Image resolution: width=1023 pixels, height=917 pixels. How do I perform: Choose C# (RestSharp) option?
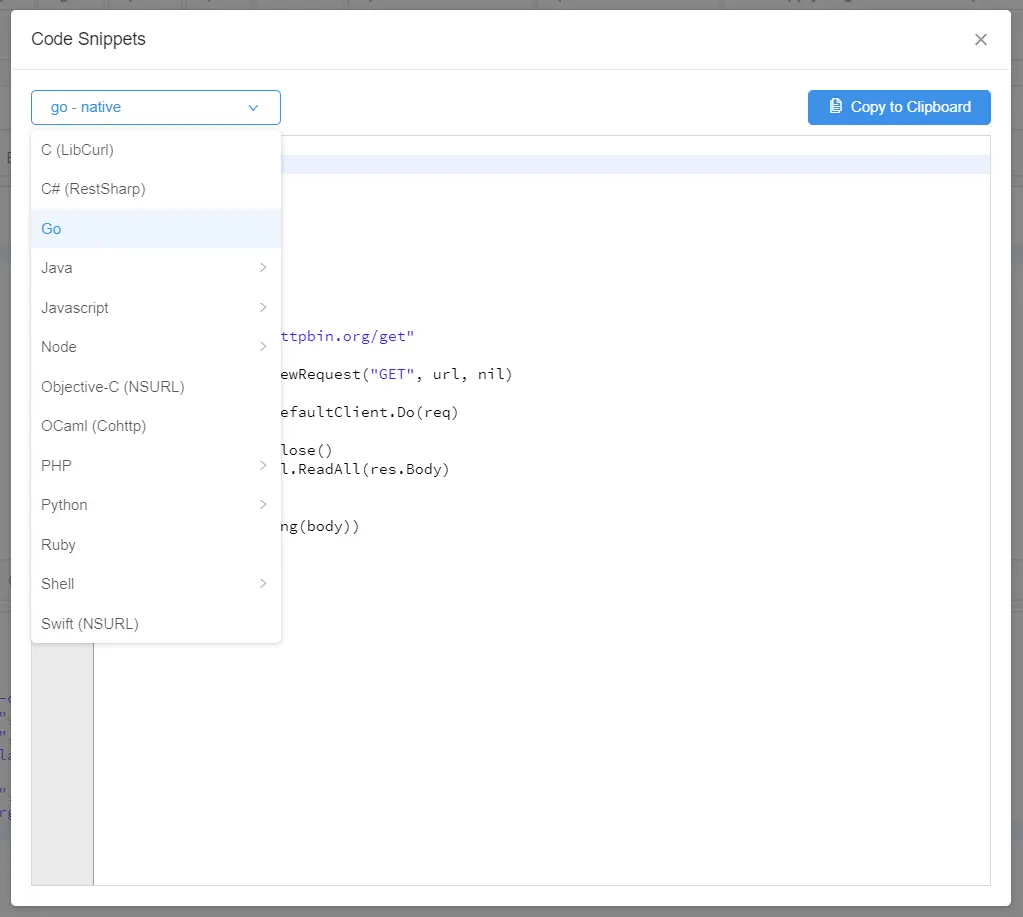tap(94, 189)
